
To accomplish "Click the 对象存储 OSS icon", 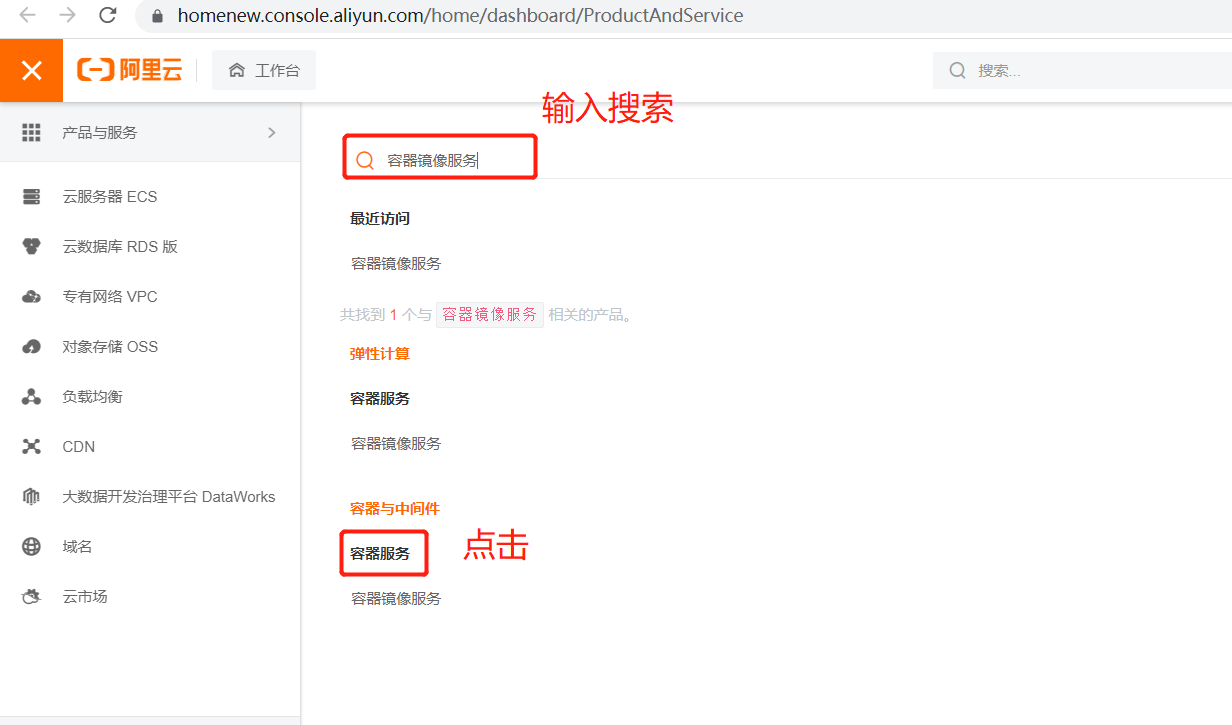I will click(31, 346).
